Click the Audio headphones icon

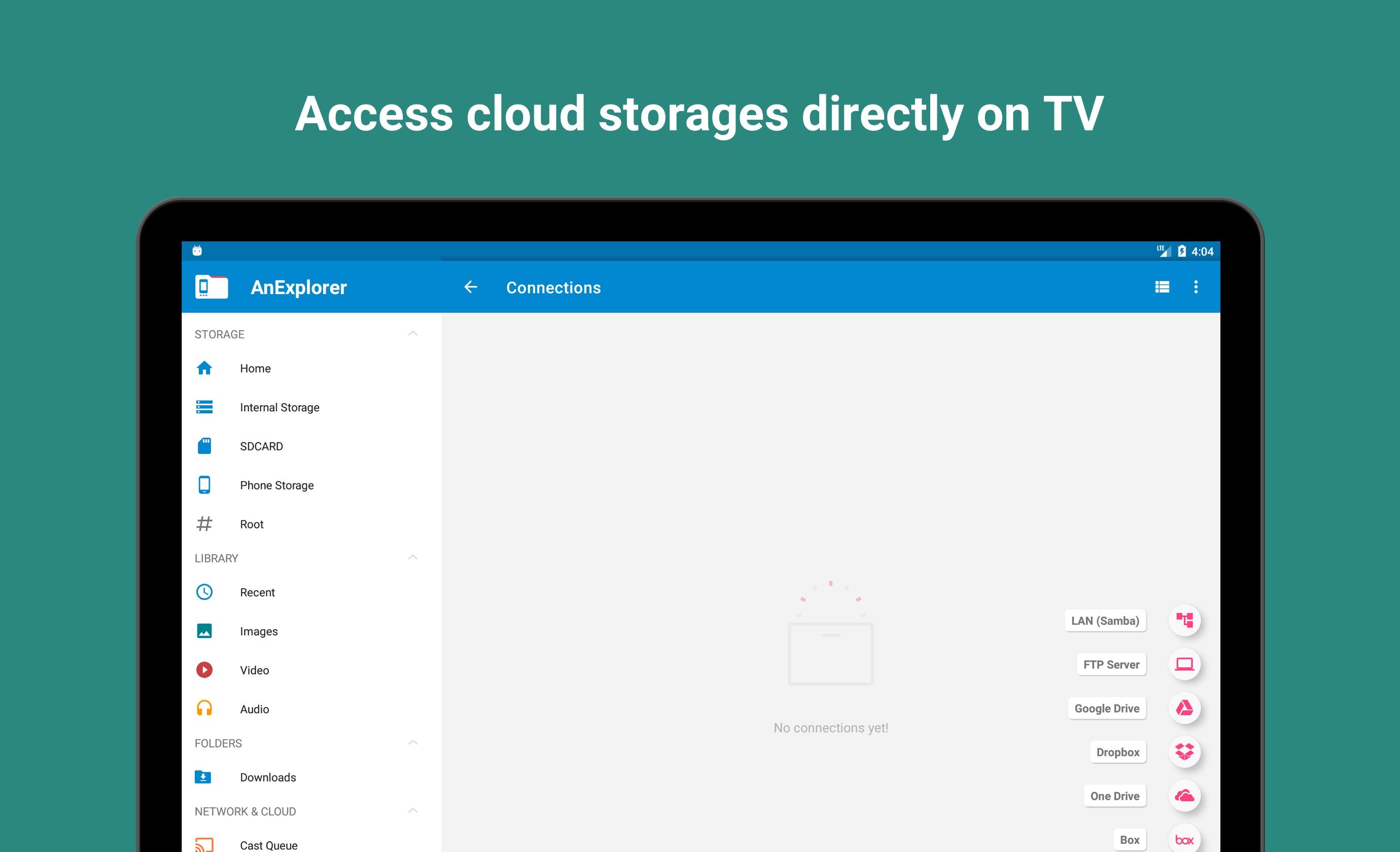tap(204, 708)
